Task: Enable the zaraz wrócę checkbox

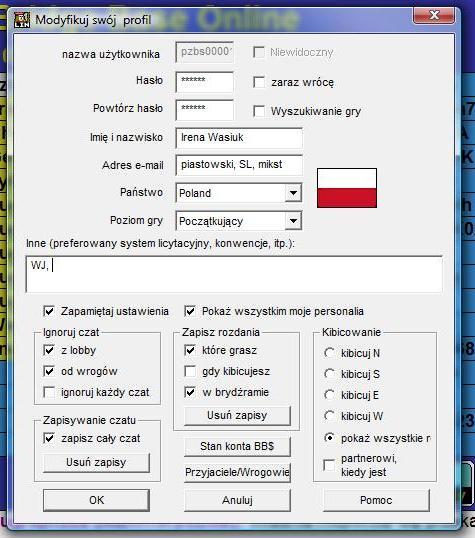Action: [259, 82]
